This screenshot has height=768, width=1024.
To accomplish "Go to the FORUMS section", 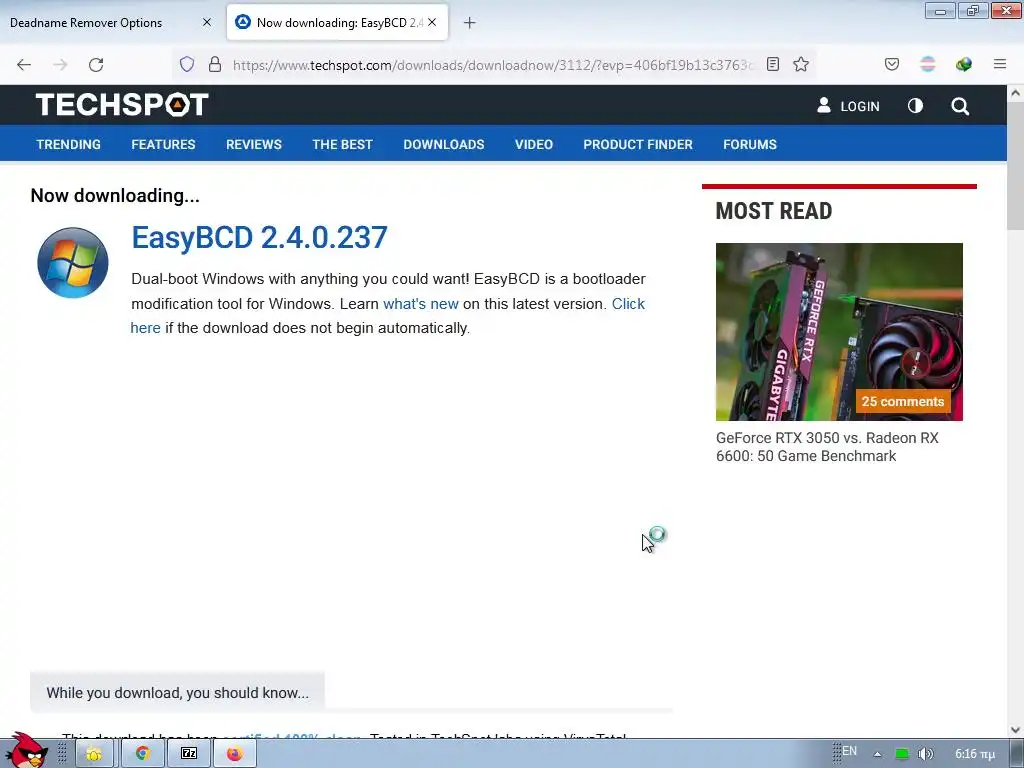I will click(750, 144).
